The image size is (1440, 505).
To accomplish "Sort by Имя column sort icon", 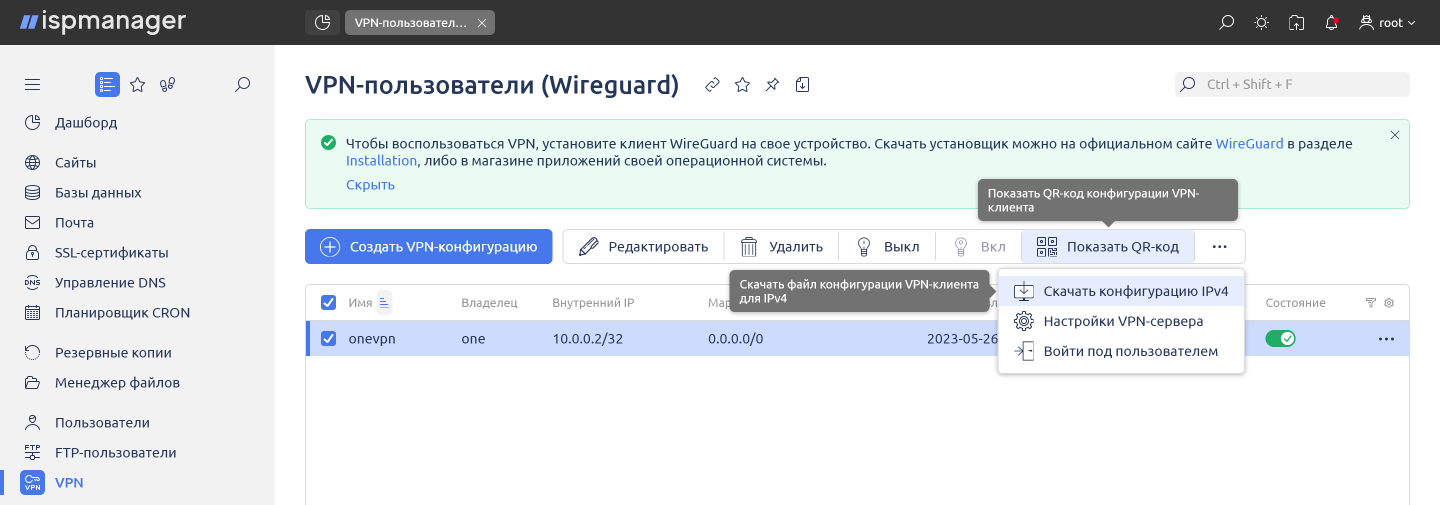I will pos(384,302).
